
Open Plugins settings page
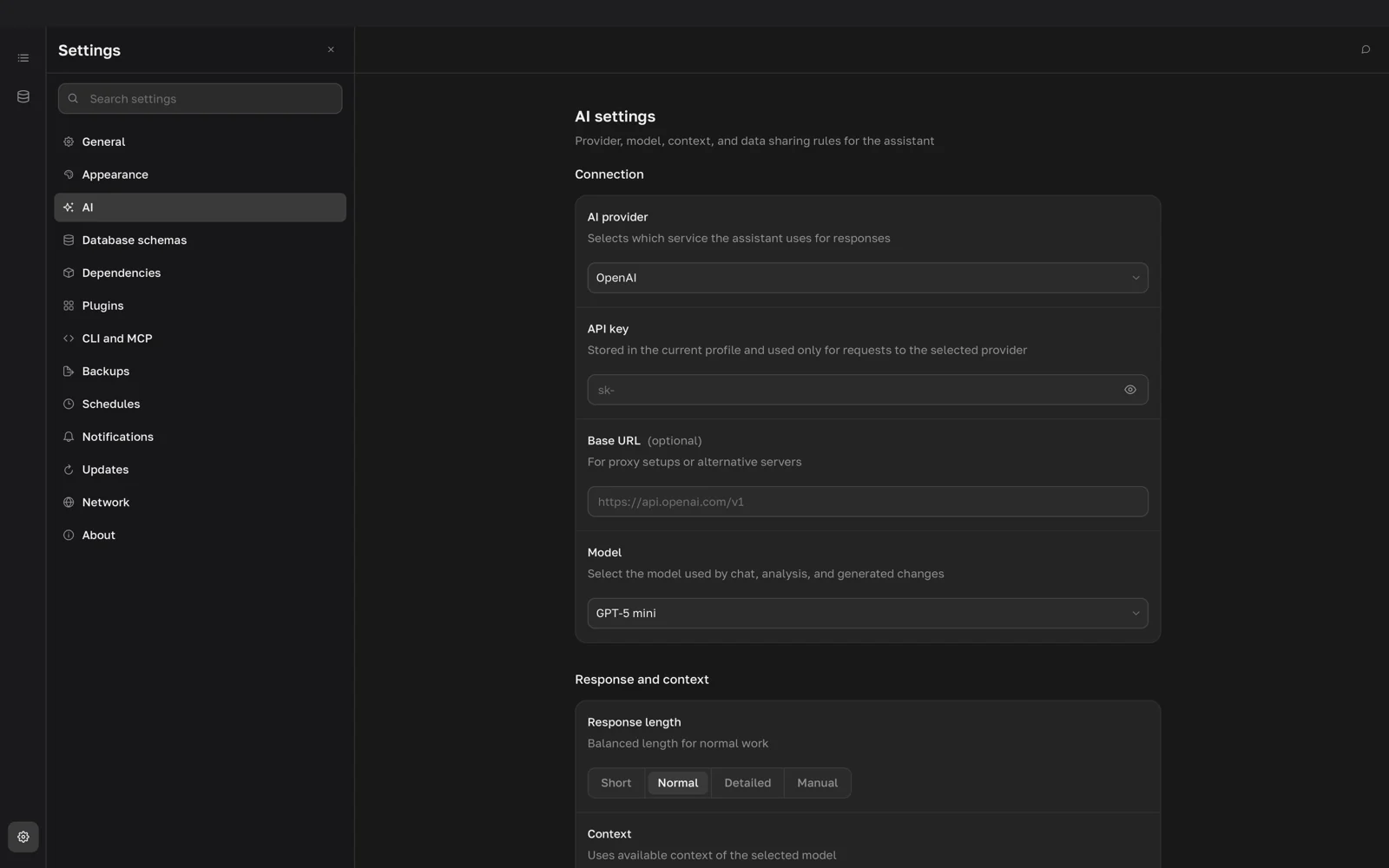pyautogui.click(x=201, y=306)
